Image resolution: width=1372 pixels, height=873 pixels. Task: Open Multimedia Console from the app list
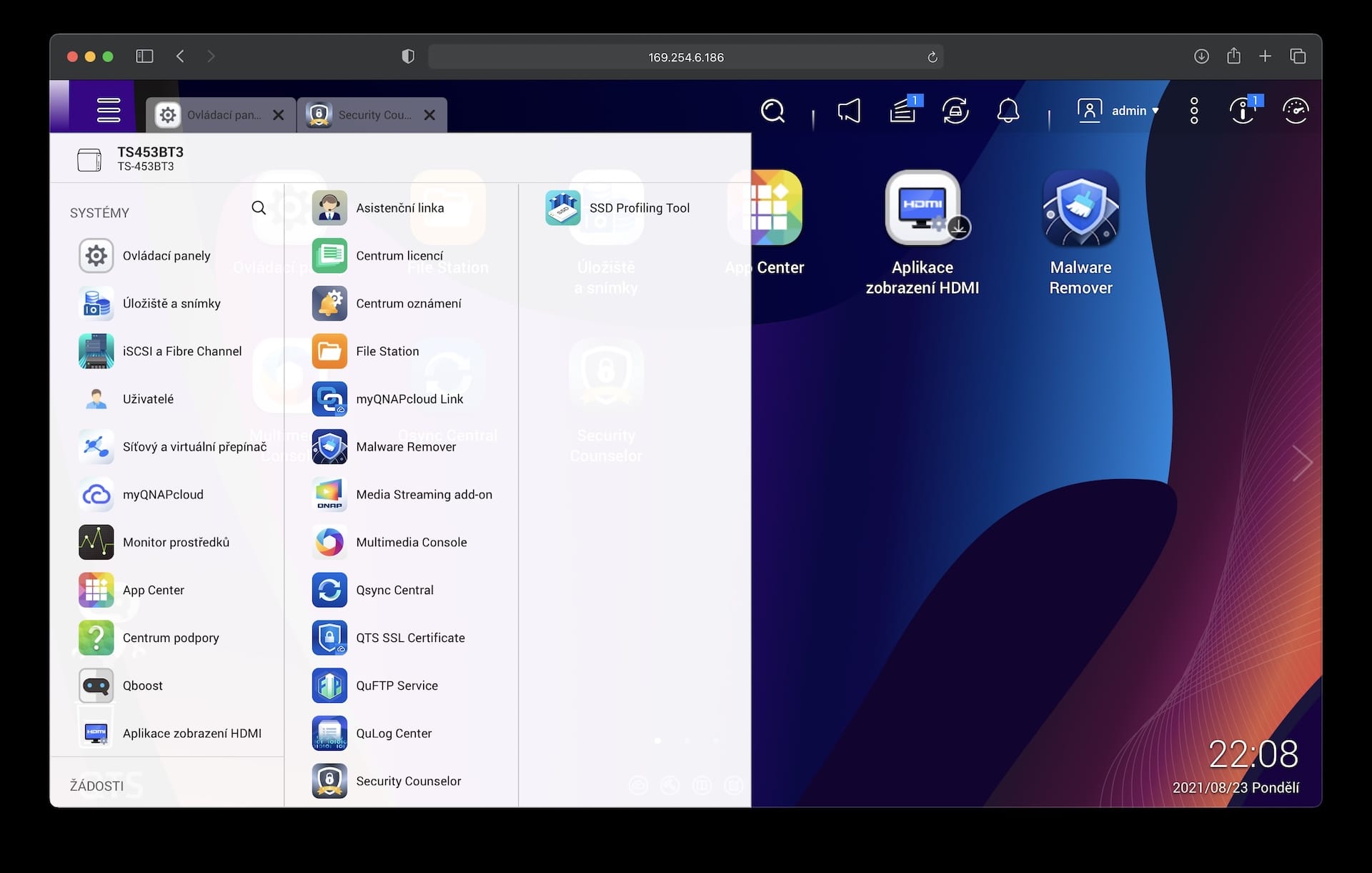click(411, 543)
